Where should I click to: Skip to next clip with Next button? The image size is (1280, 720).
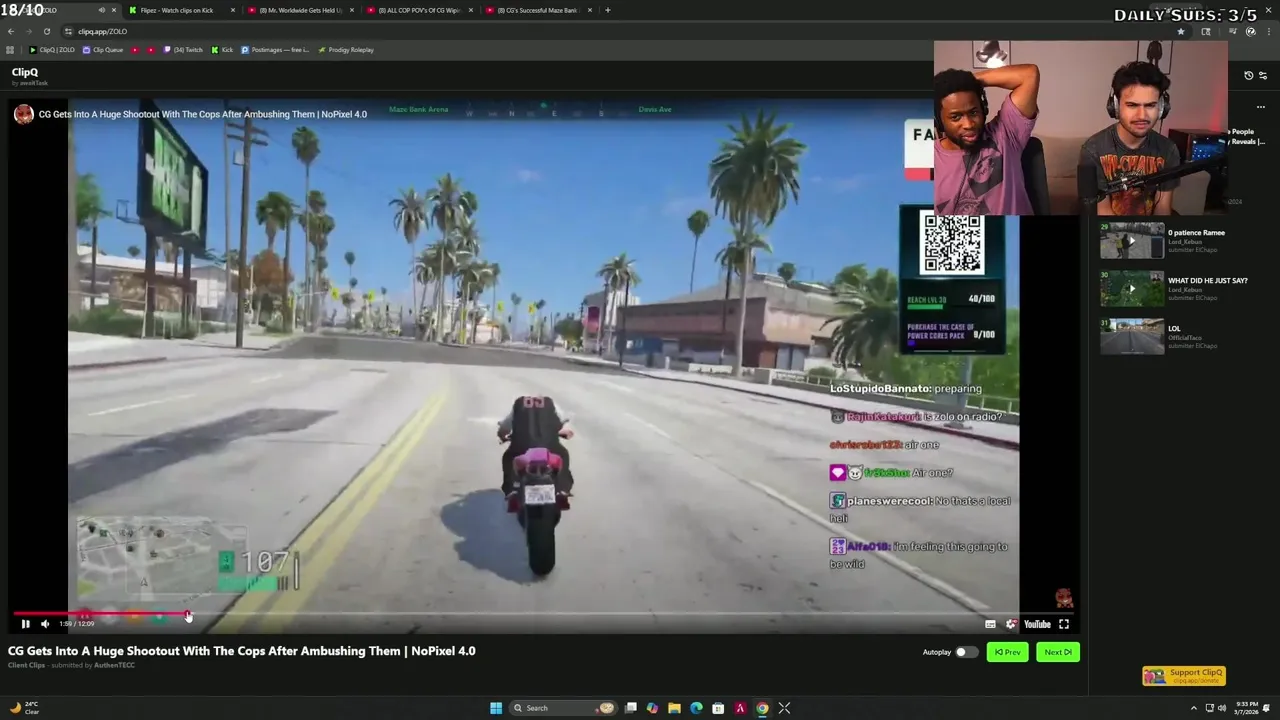point(1057,652)
